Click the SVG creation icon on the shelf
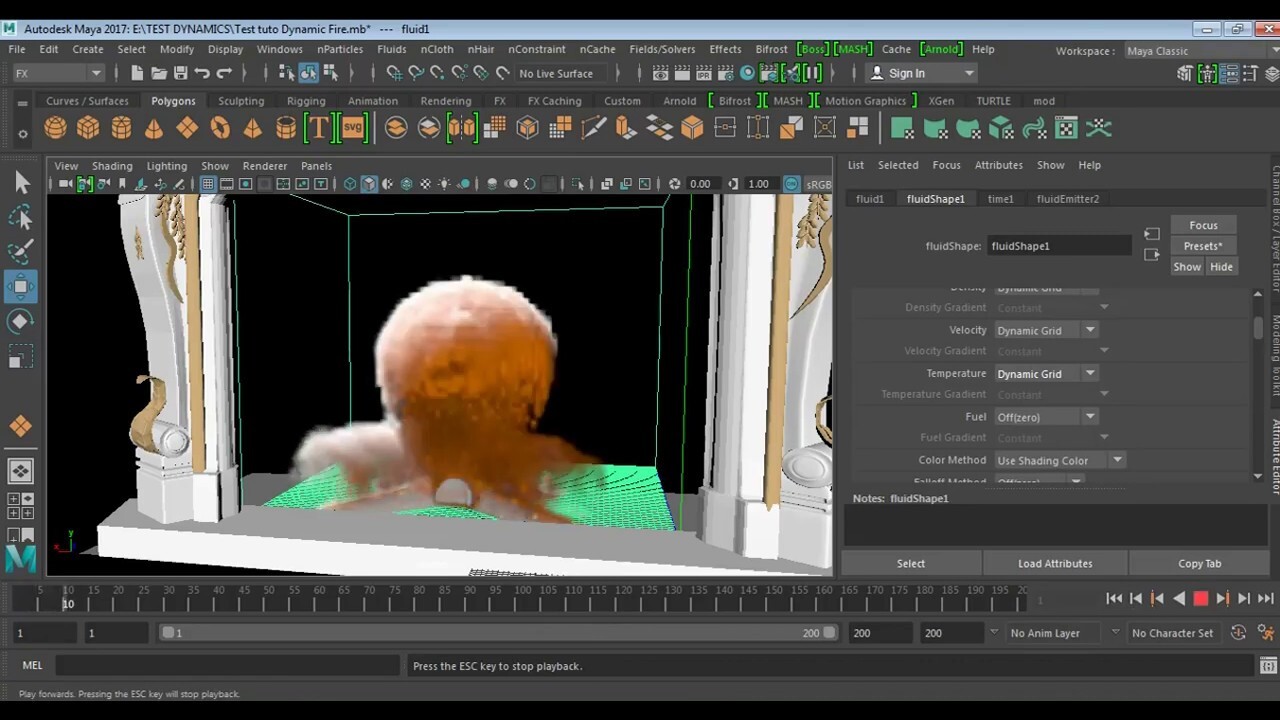The height and width of the screenshot is (720, 1280). pyautogui.click(x=352, y=127)
